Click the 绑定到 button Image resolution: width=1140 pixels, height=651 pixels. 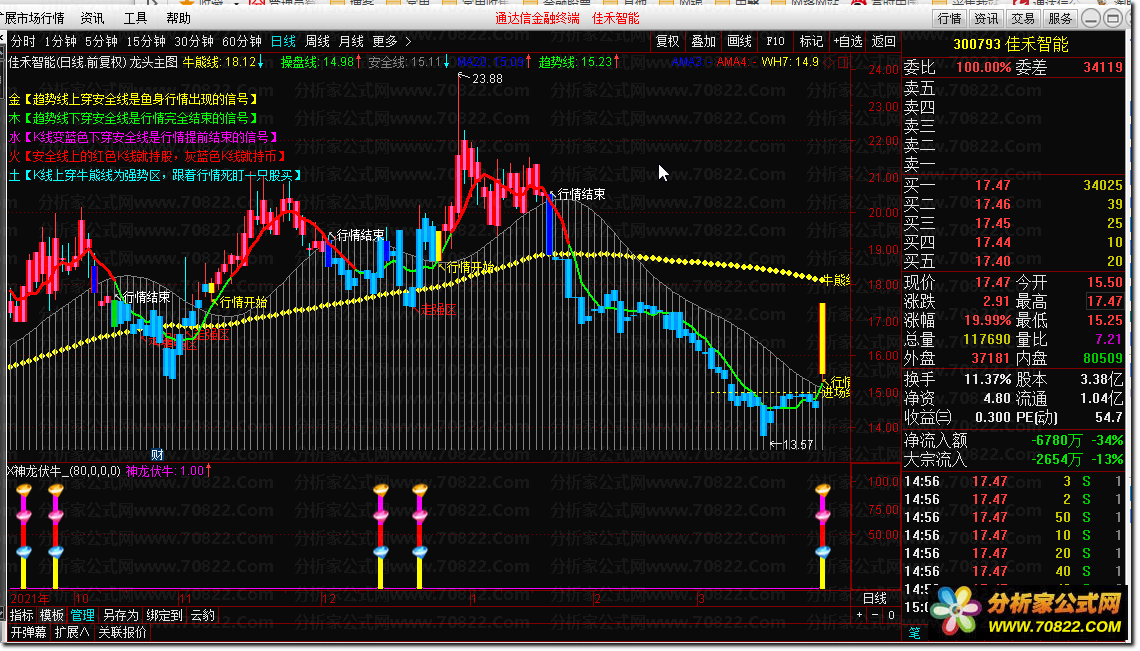click(x=164, y=615)
